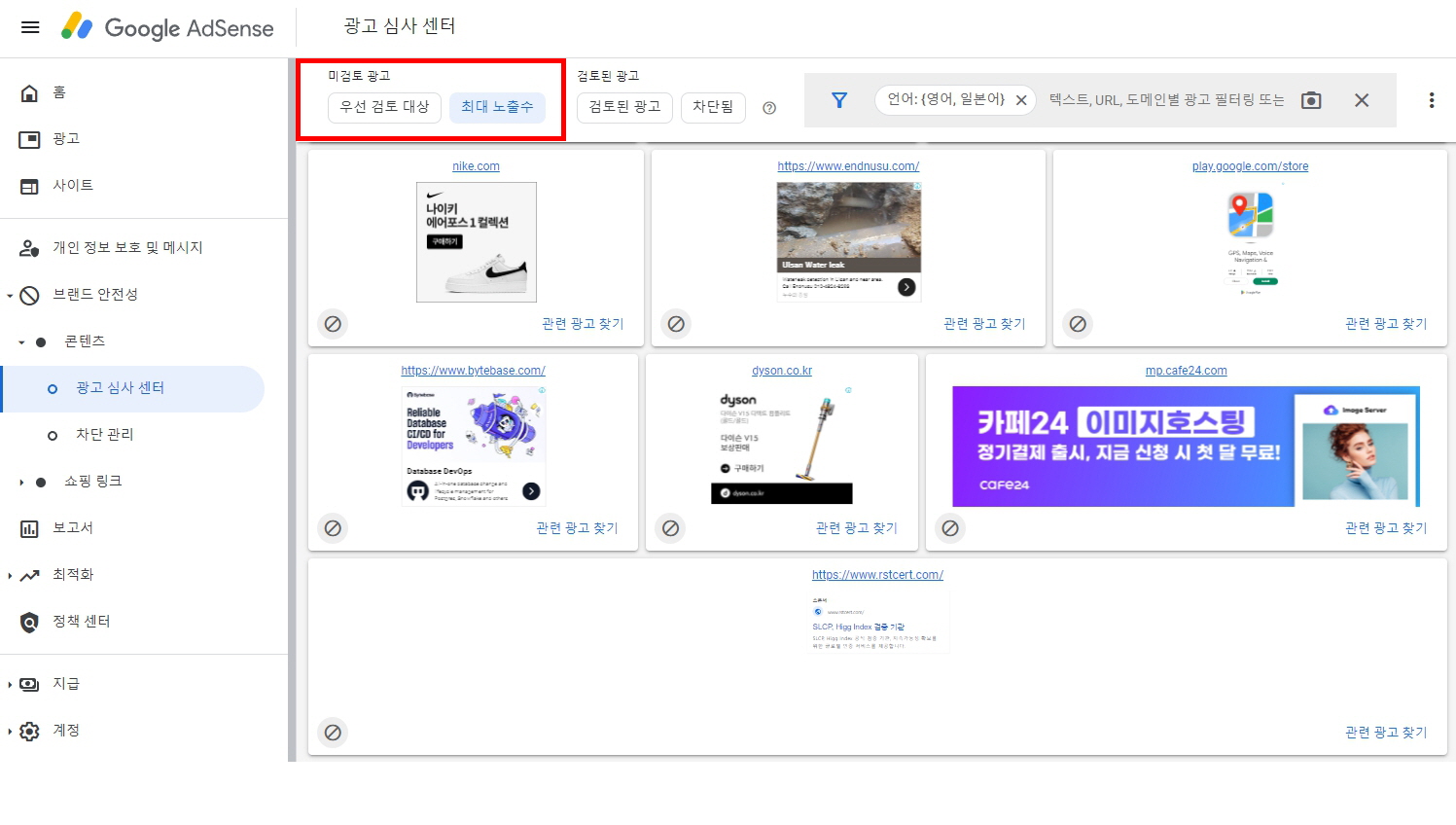This screenshot has width=1456, height=825.
Task: Expand the 계정 section arrow
Action: (10, 732)
